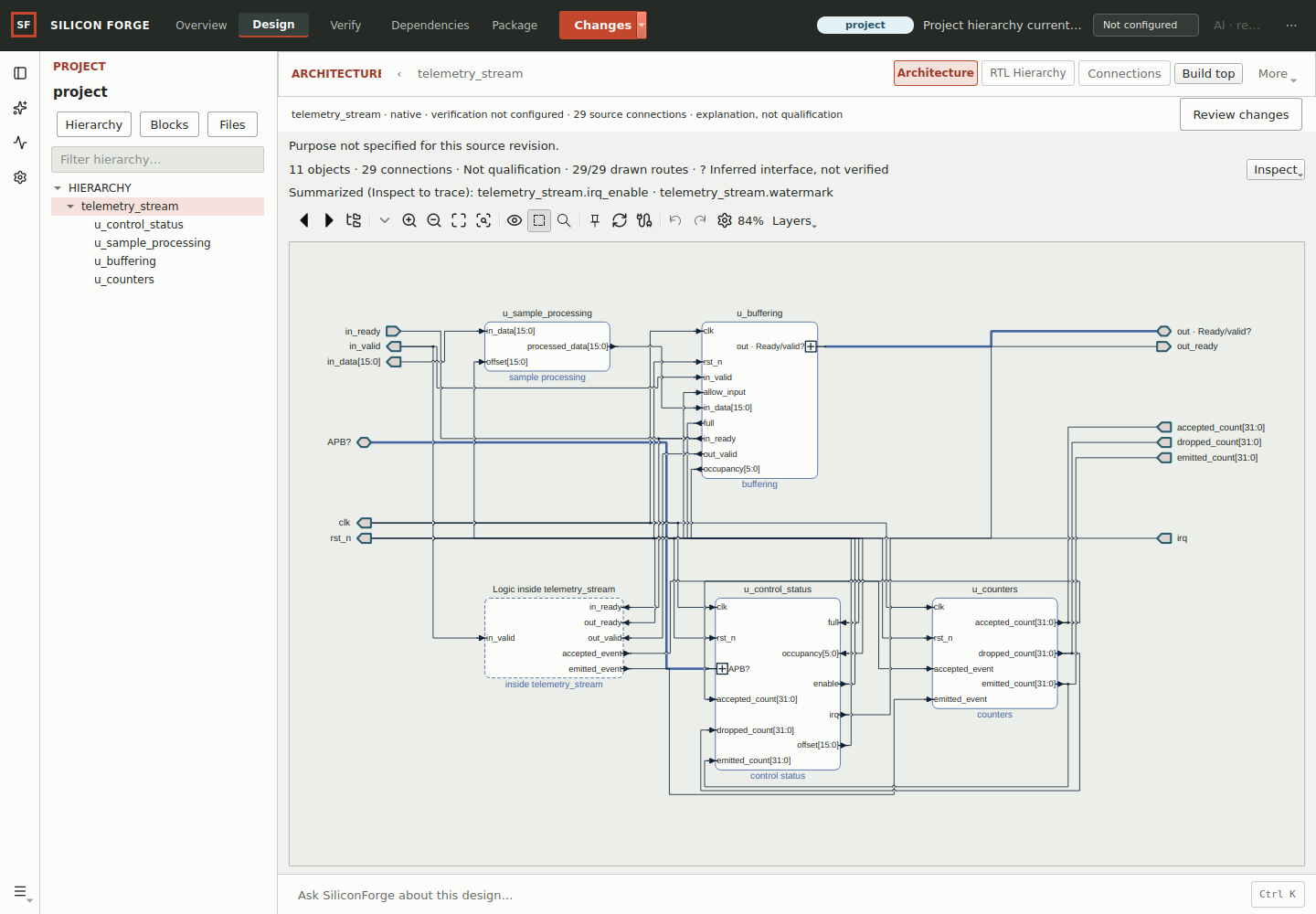Switch to the Dependencies tab
The image size is (1316, 914).
point(430,25)
